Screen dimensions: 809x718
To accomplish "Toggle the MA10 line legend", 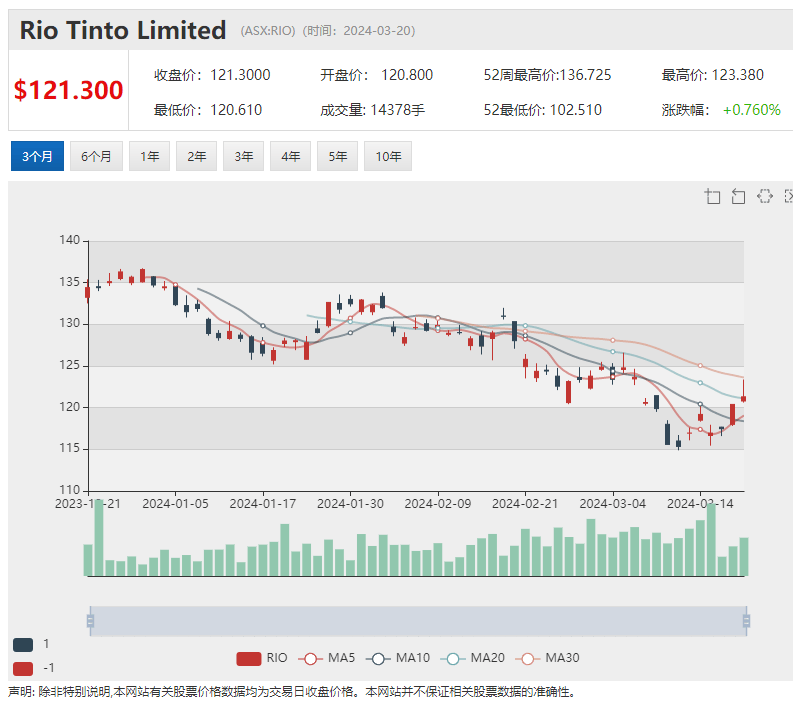I will tap(398, 659).
